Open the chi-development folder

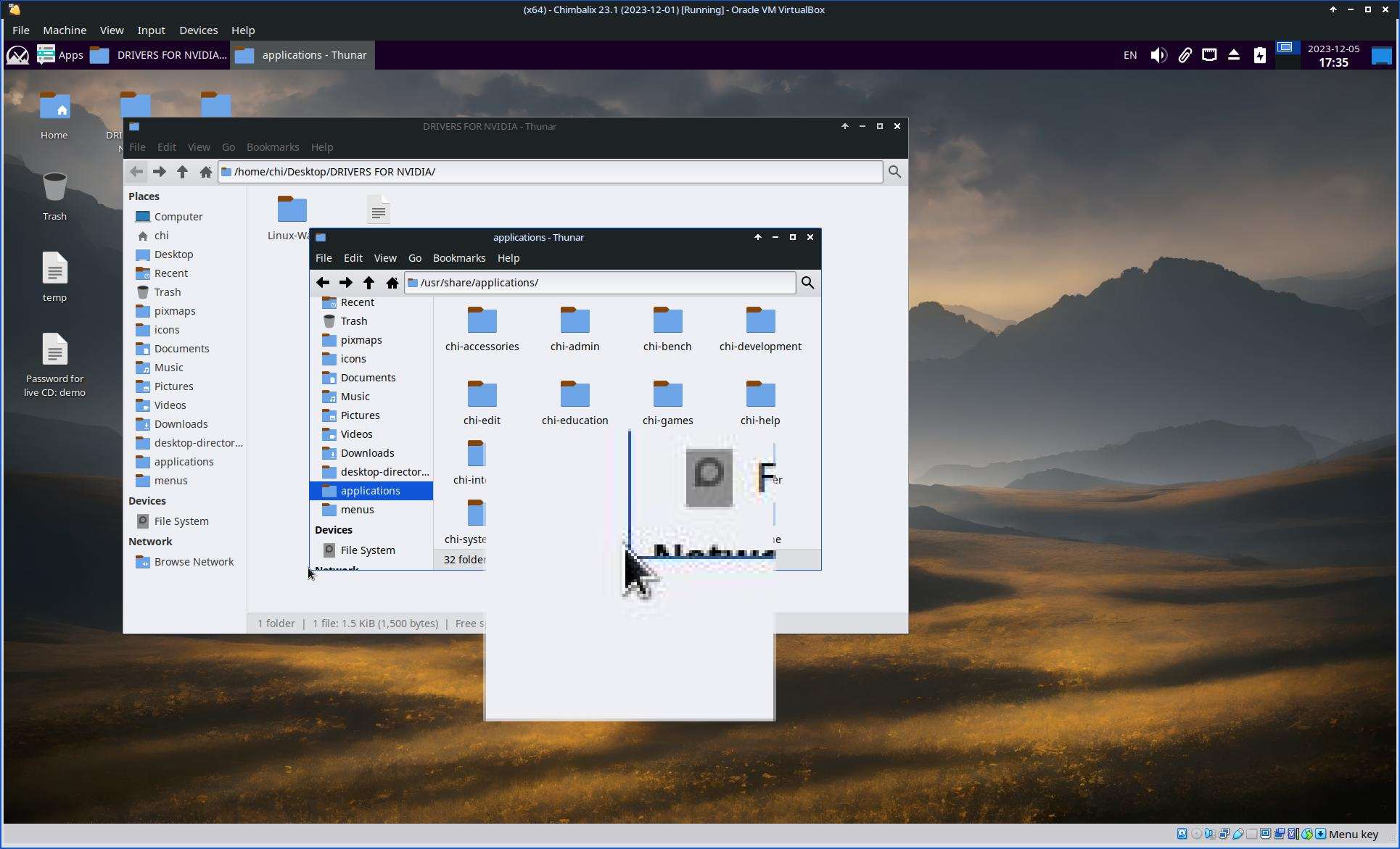pos(760,329)
